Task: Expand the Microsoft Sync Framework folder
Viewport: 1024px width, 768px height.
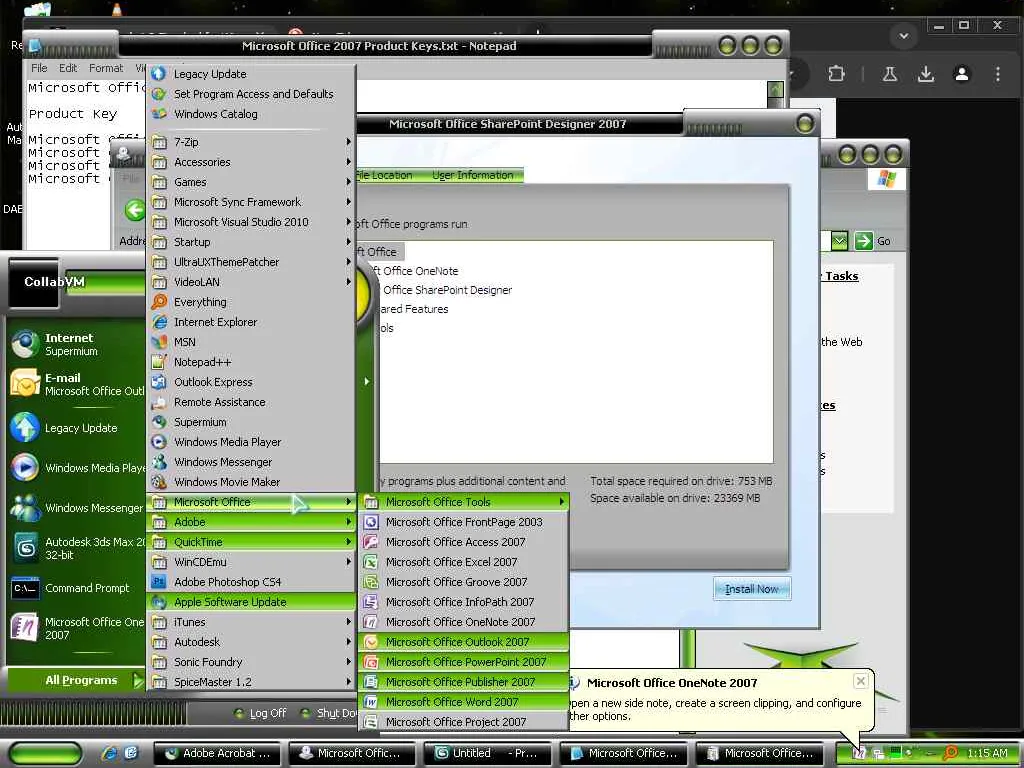Action: pyautogui.click(x=251, y=202)
